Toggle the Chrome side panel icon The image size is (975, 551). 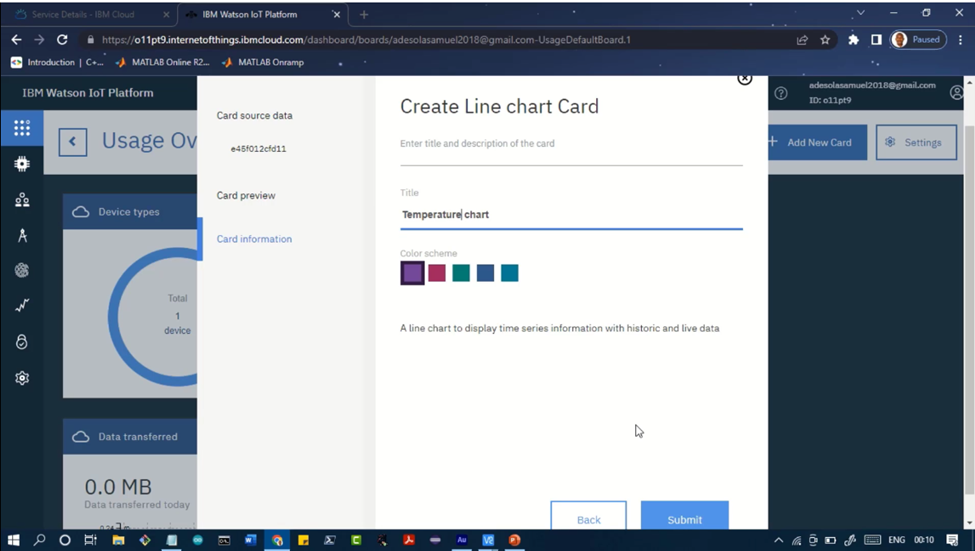point(876,40)
